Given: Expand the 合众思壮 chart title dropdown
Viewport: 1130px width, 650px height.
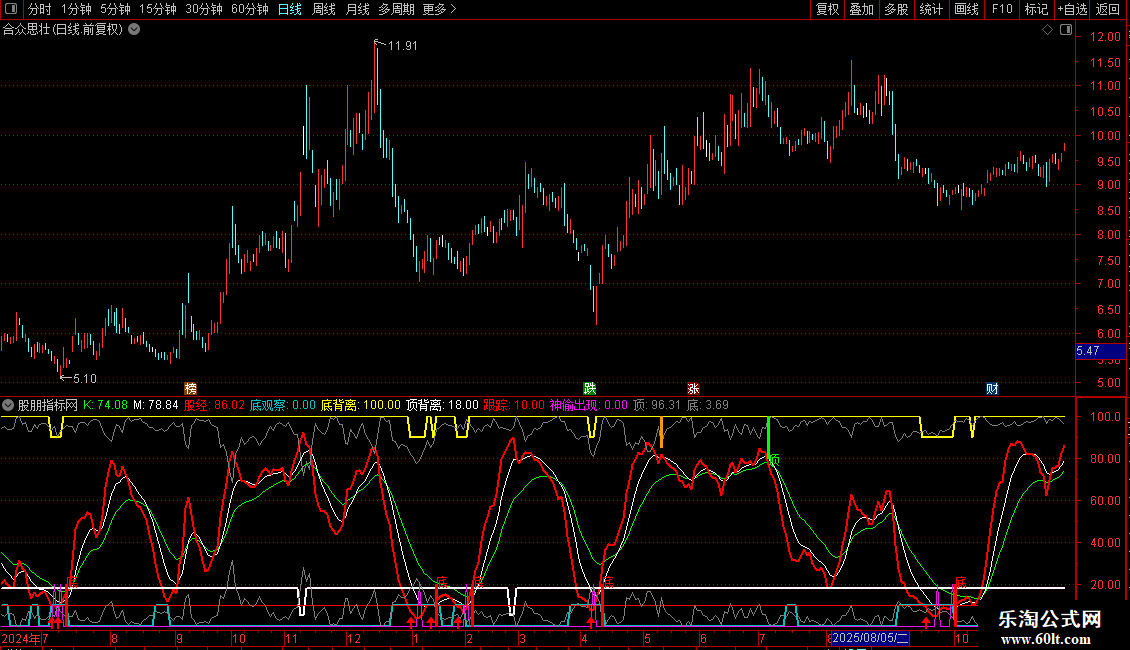Looking at the screenshot, I should click(x=135, y=29).
